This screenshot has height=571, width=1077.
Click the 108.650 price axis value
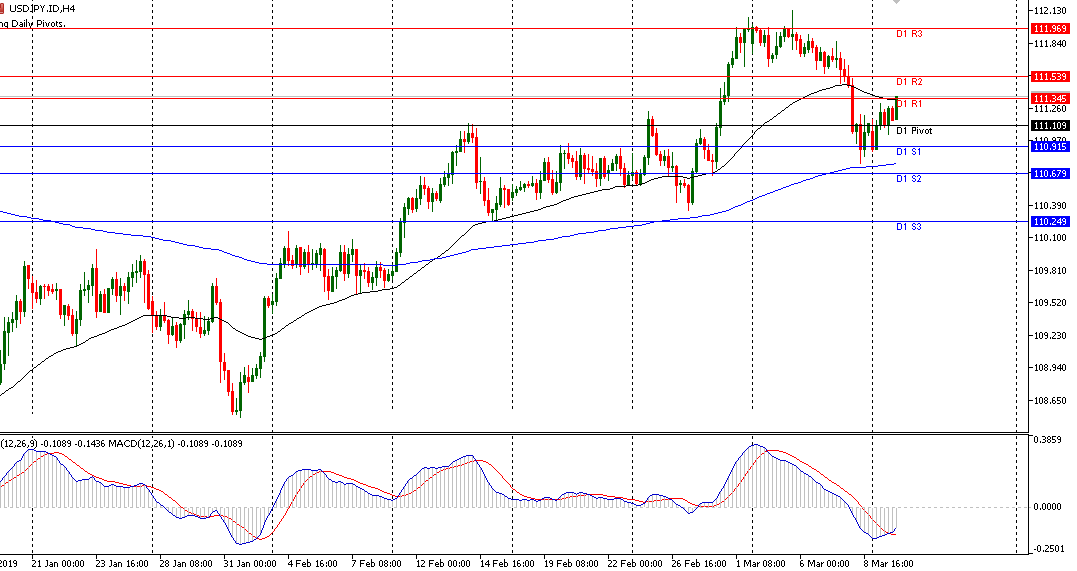point(1050,401)
